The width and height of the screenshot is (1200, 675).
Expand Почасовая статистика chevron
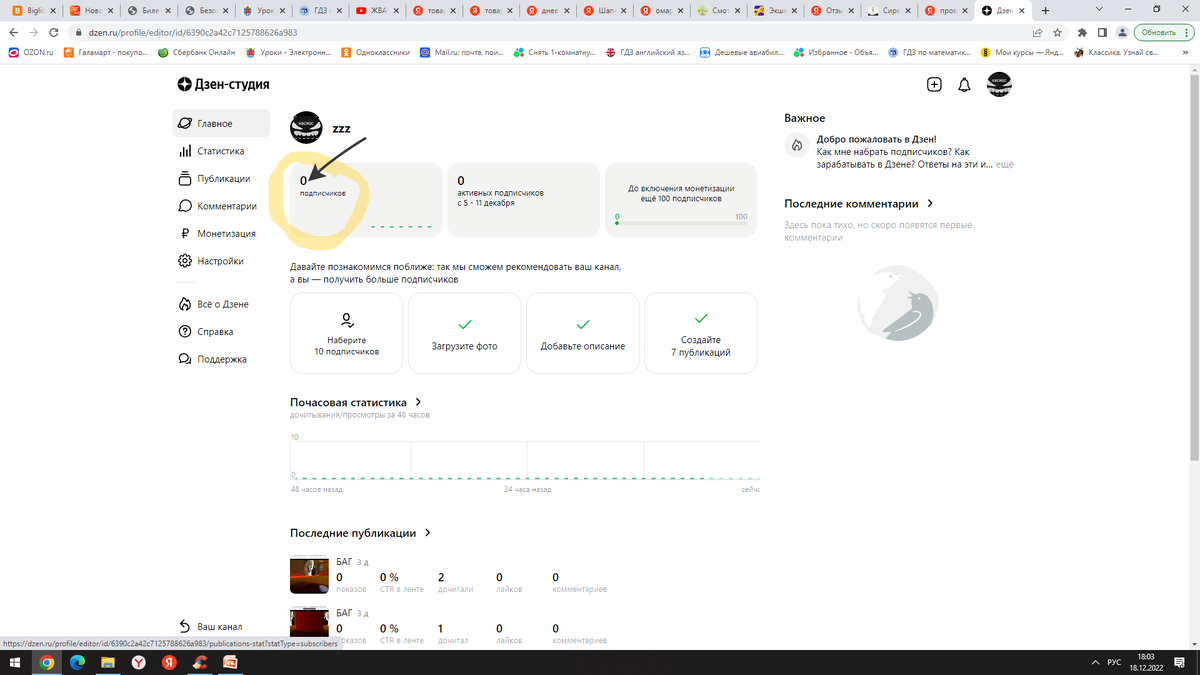418,402
